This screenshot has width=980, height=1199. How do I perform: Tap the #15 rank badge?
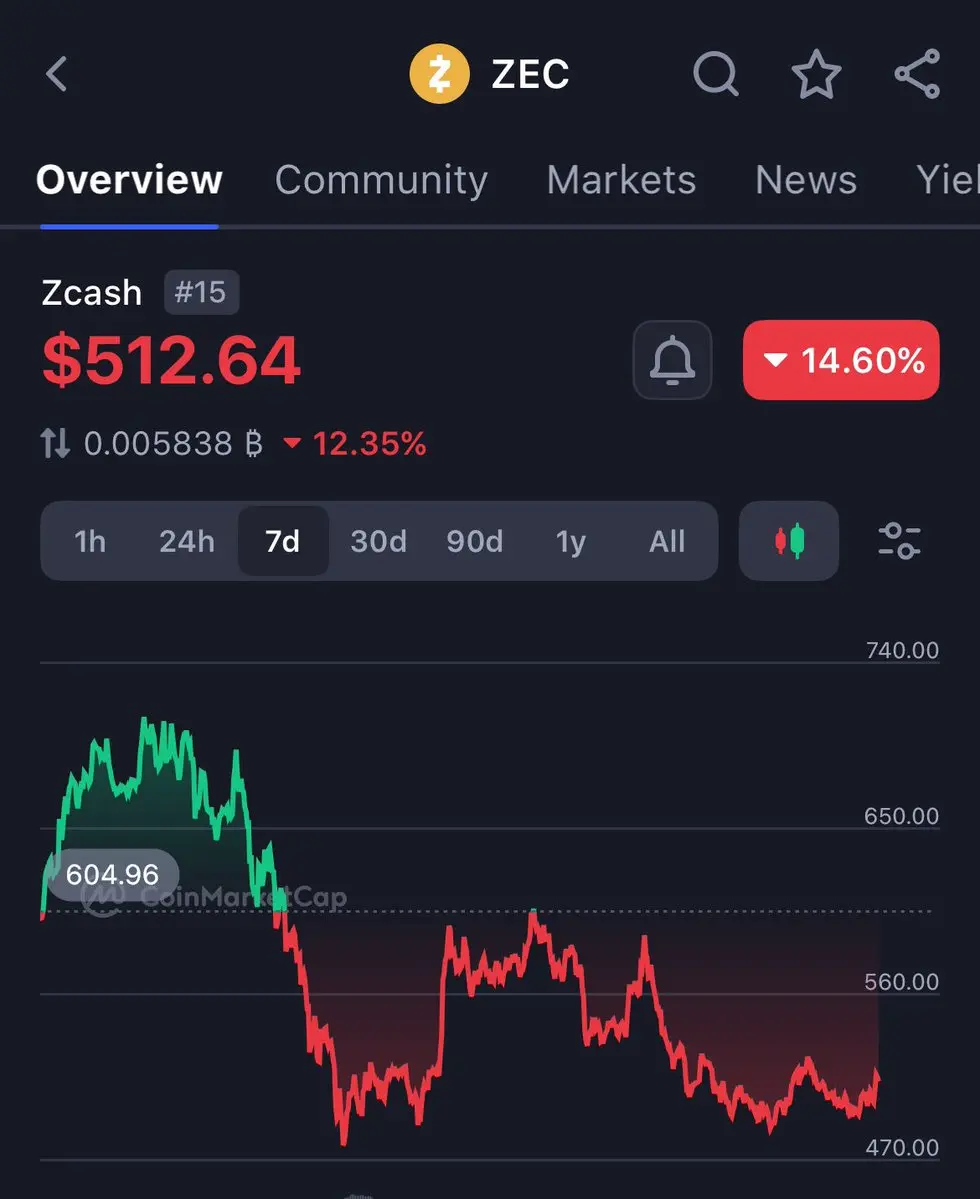pyautogui.click(x=201, y=292)
